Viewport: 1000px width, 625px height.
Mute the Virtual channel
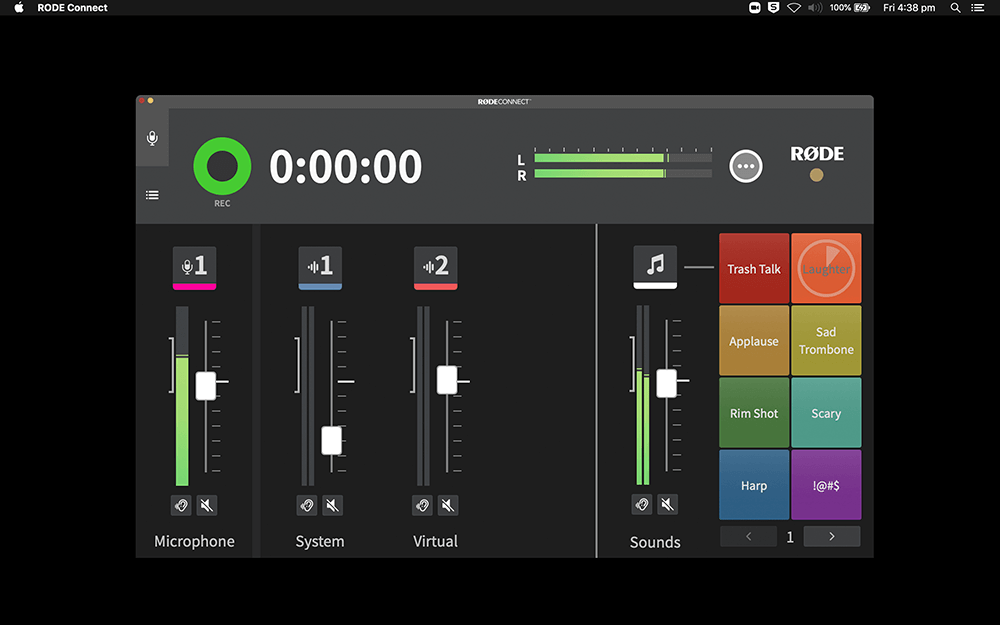[448, 505]
